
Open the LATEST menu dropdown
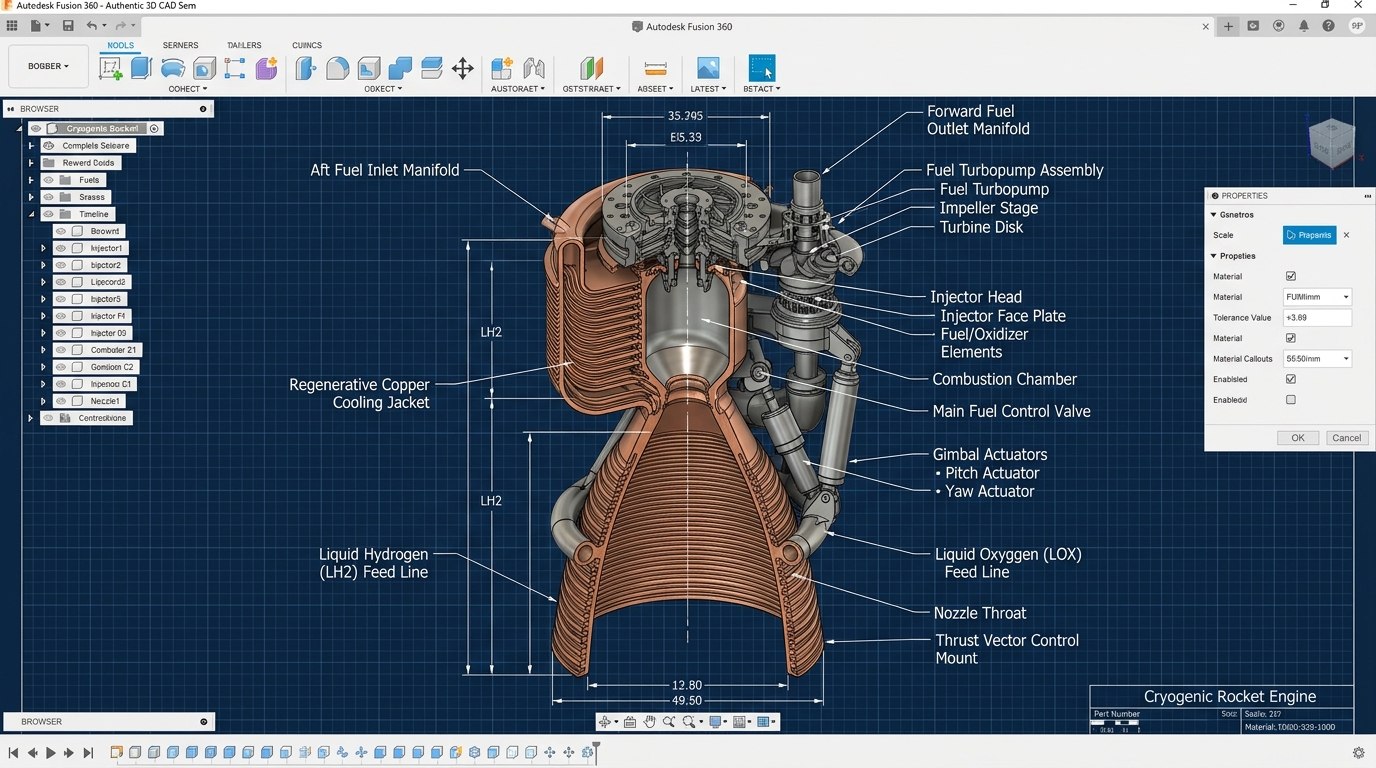708,89
